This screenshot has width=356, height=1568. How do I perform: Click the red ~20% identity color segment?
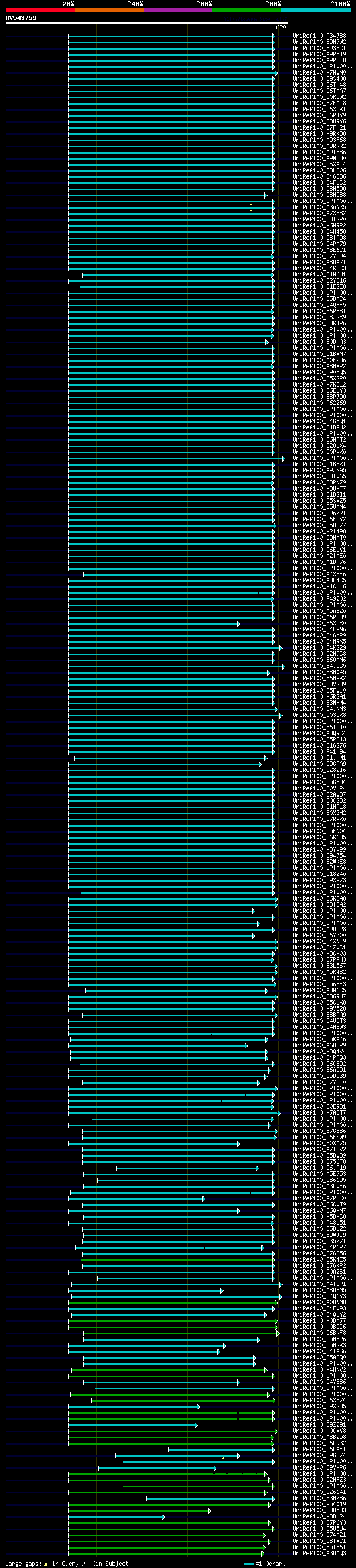pyautogui.click(x=39, y=10)
